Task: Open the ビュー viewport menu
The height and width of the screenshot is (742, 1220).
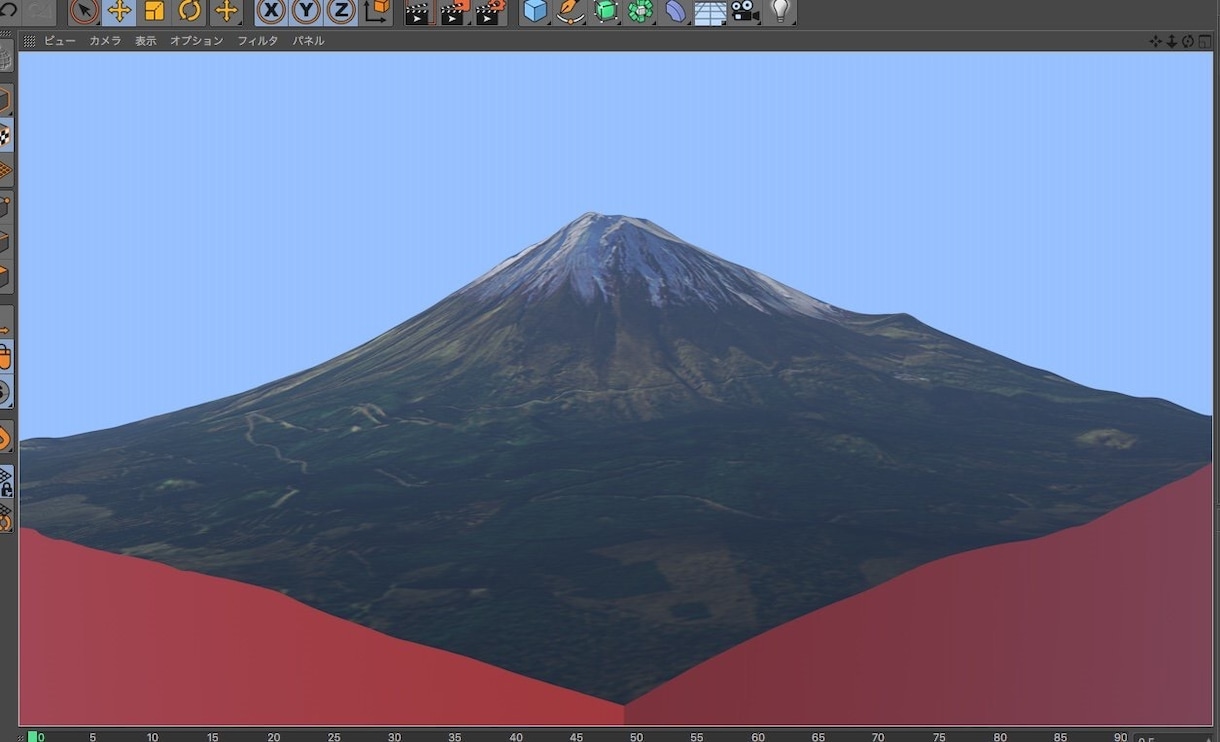Action: click(x=60, y=41)
